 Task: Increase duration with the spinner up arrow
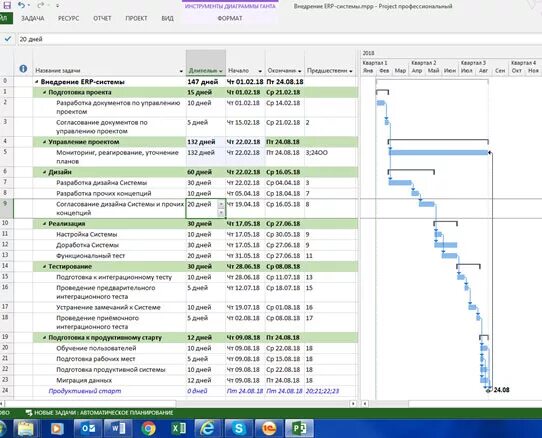point(221,204)
